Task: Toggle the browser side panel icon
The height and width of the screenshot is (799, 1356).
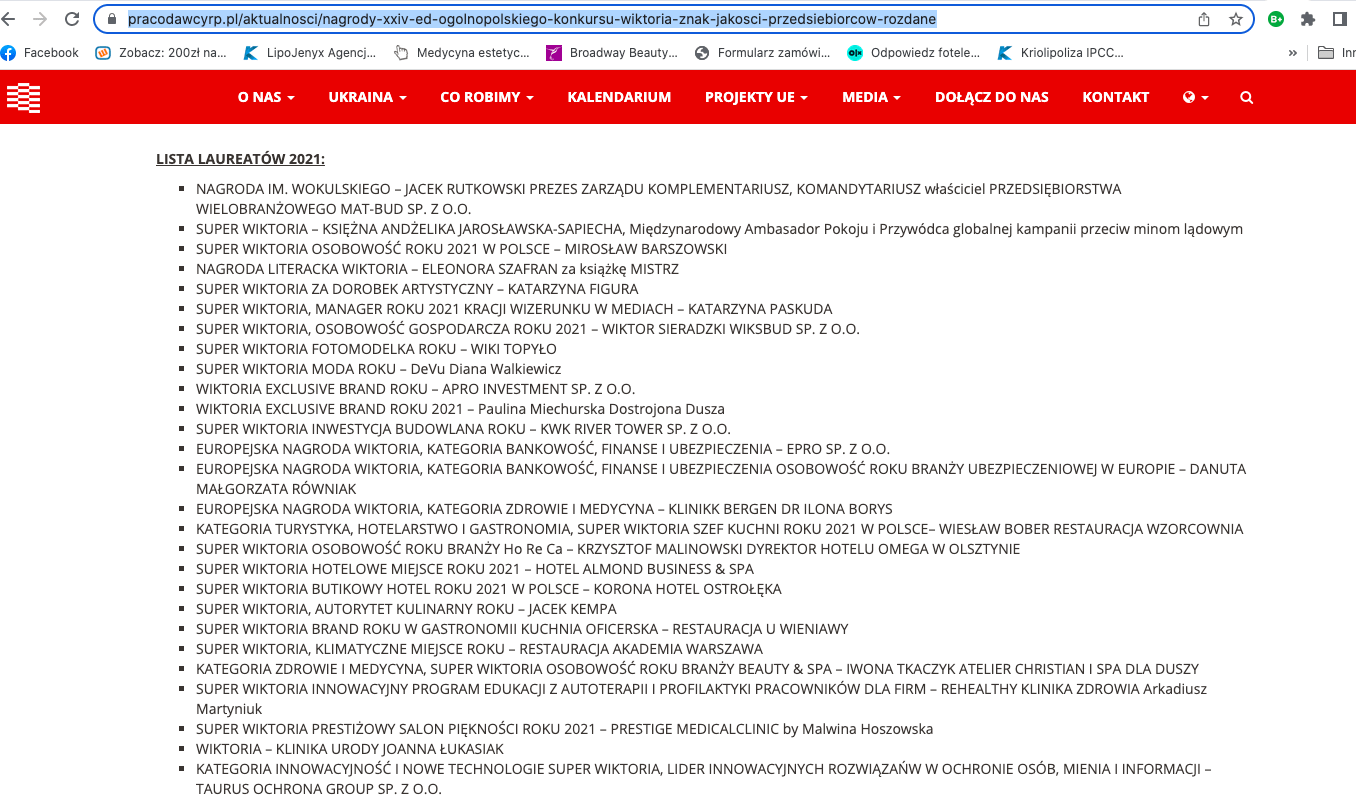Action: [1339, 19]
